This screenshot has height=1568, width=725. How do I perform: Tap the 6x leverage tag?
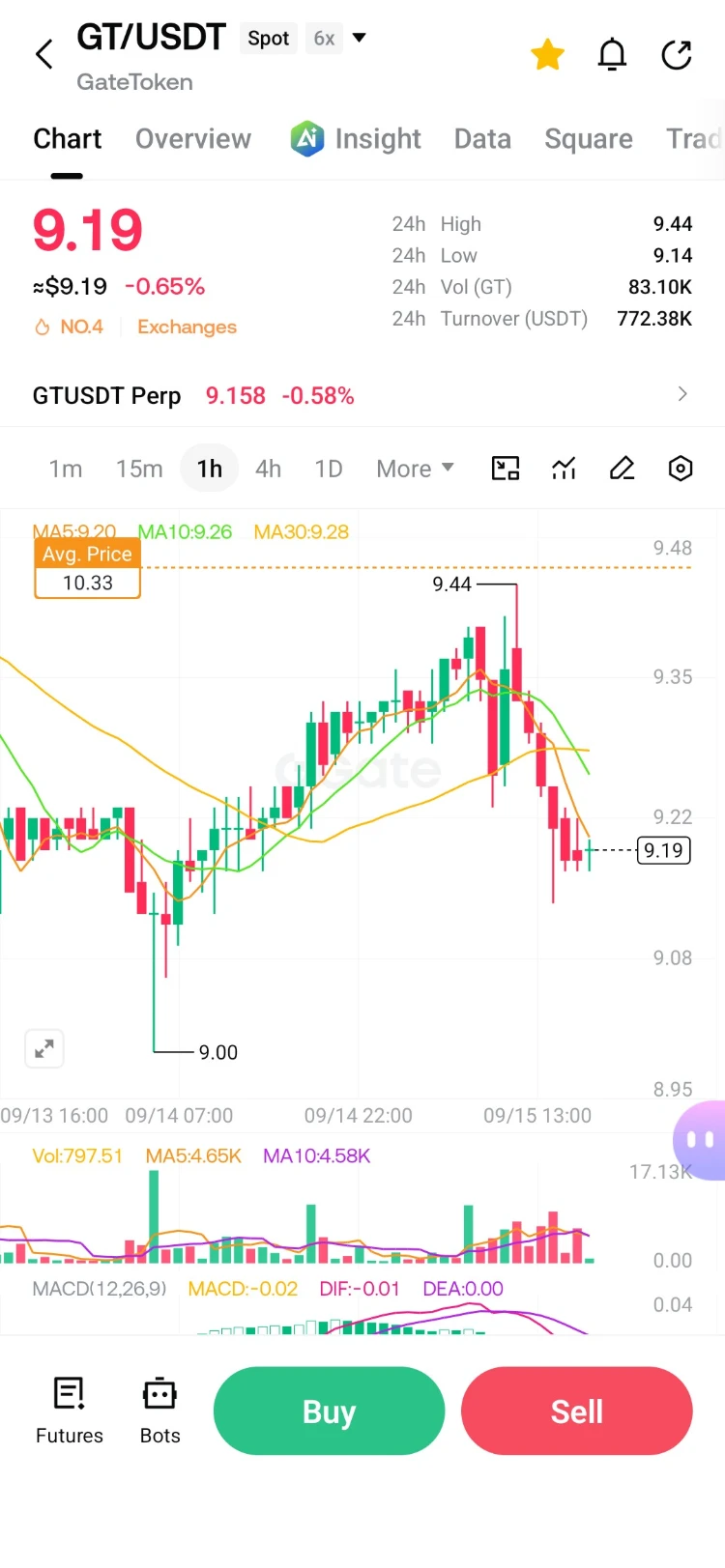[x=324, y=39]
